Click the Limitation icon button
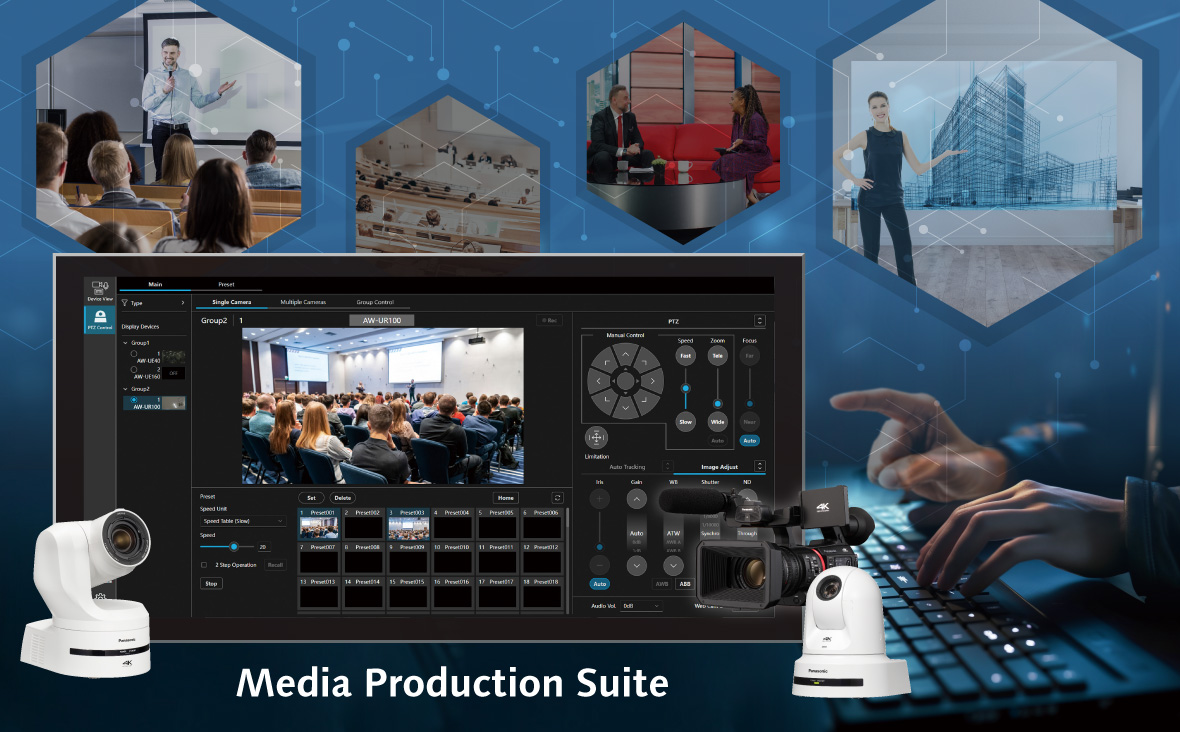Viewport: 1180px width, 732px height. click(x=595, y=438)
